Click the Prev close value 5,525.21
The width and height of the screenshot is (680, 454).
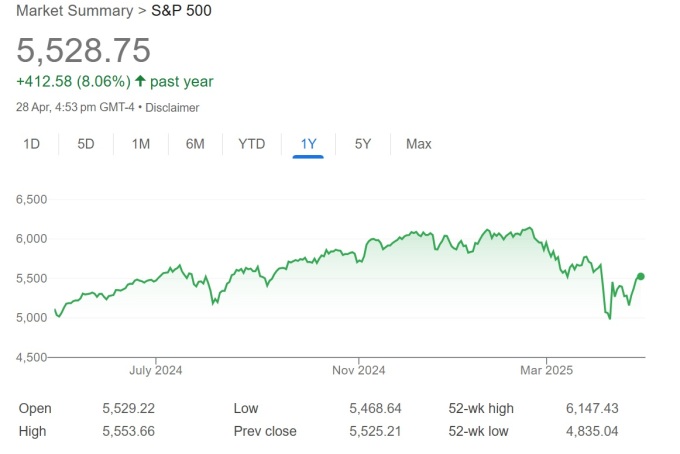375,431
